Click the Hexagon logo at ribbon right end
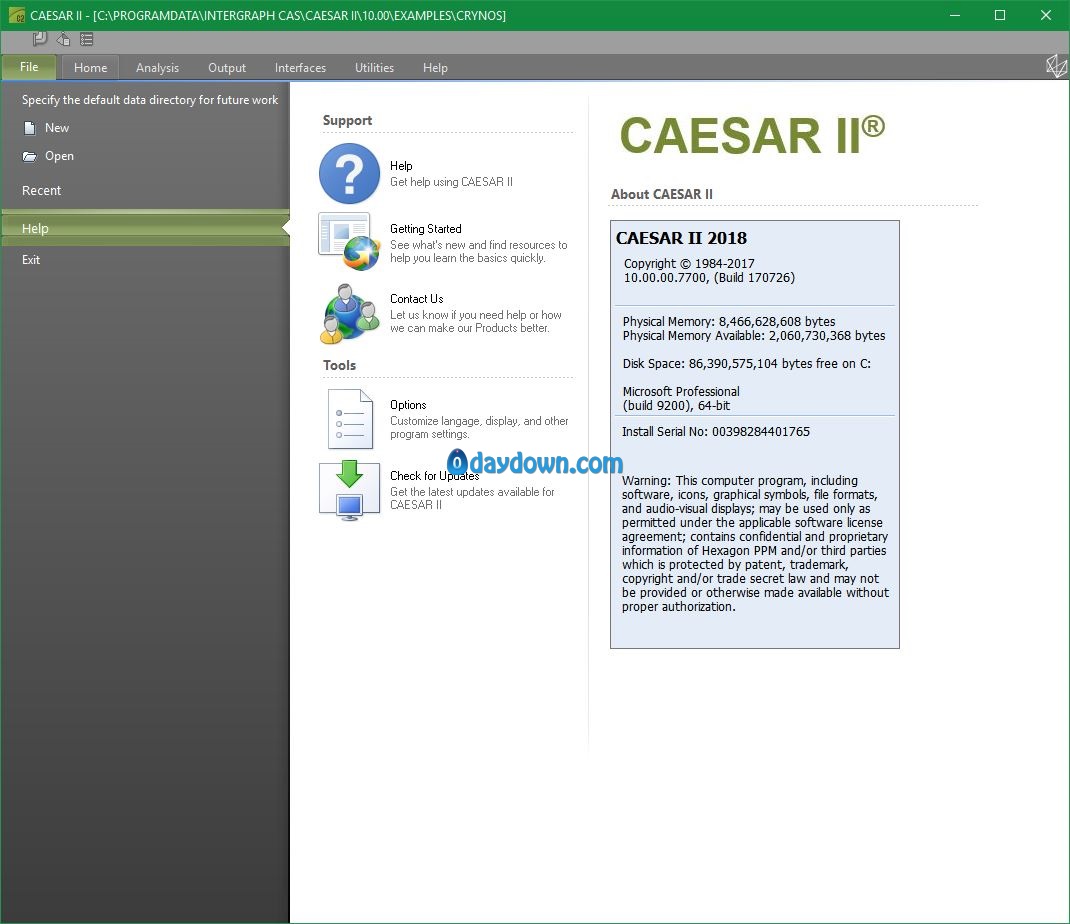Viewport: 1070px width, 924px height. pos(1056,66)
